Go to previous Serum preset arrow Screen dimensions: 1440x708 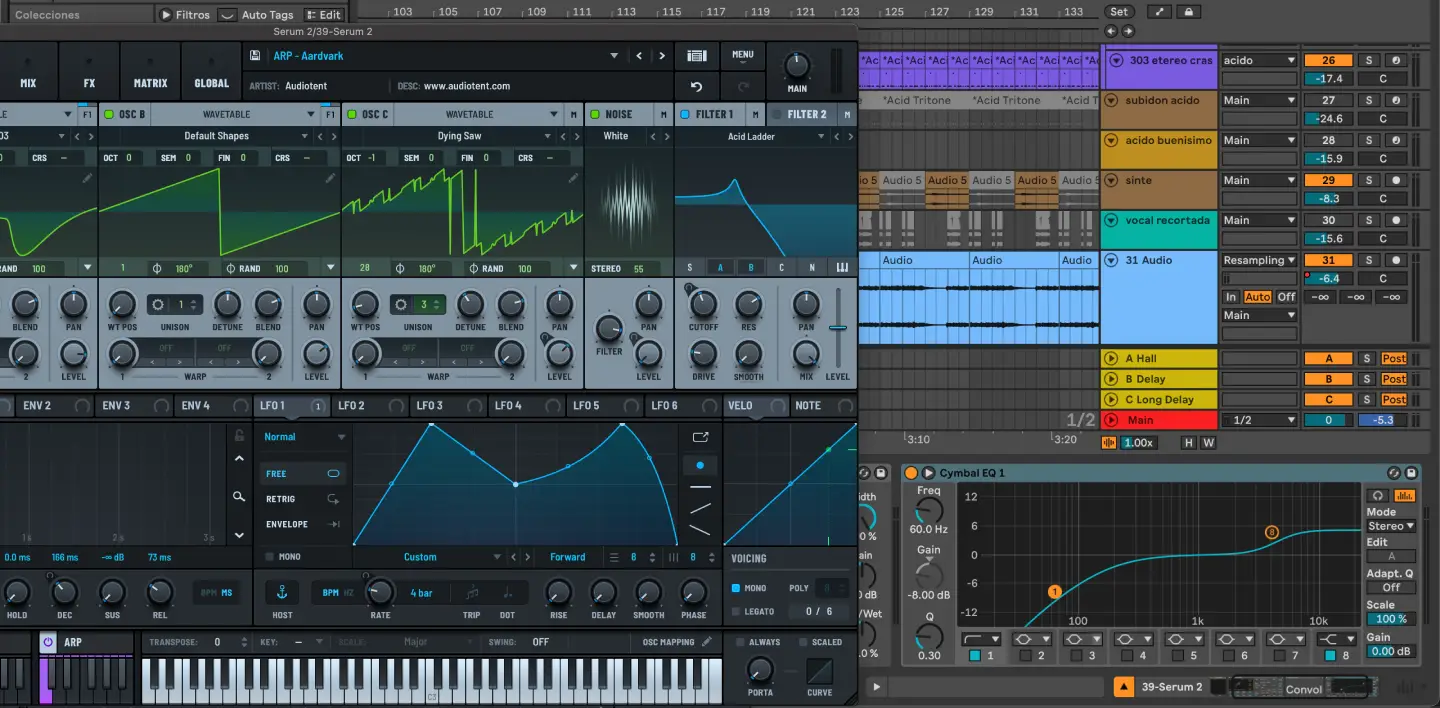(640, 56)
